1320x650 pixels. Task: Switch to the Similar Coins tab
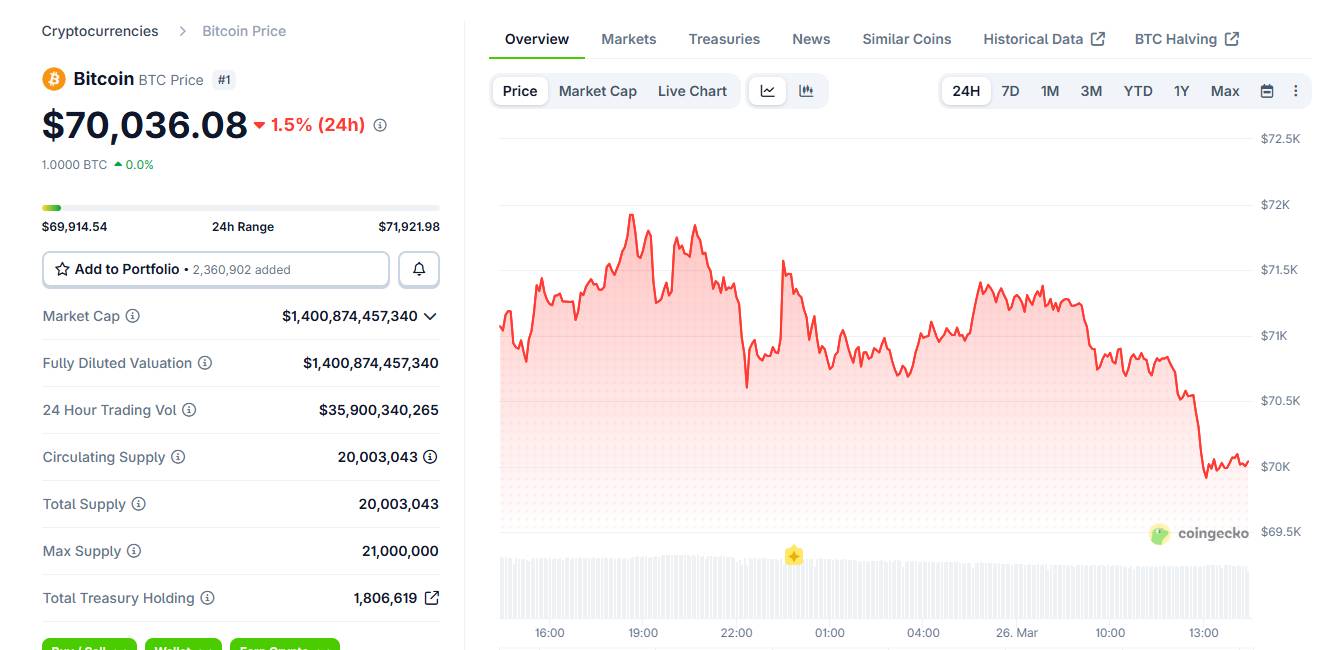pyautogui.click(x=906, y=39)
